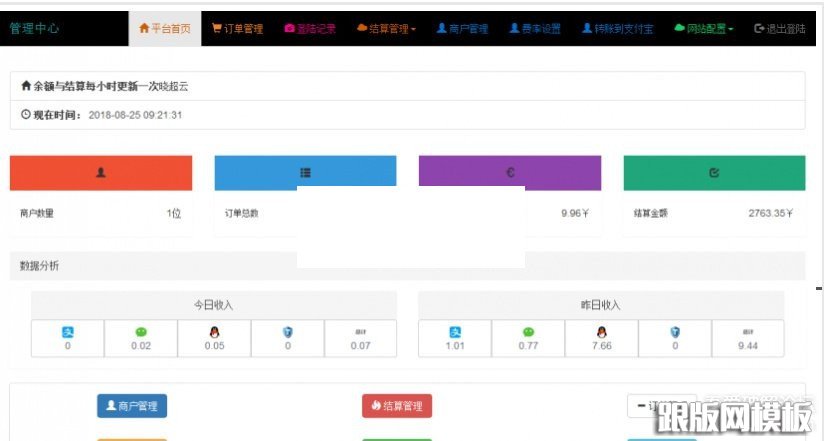
Task: Click 退出登陆 to log out
Action: [x=780, y=29]
